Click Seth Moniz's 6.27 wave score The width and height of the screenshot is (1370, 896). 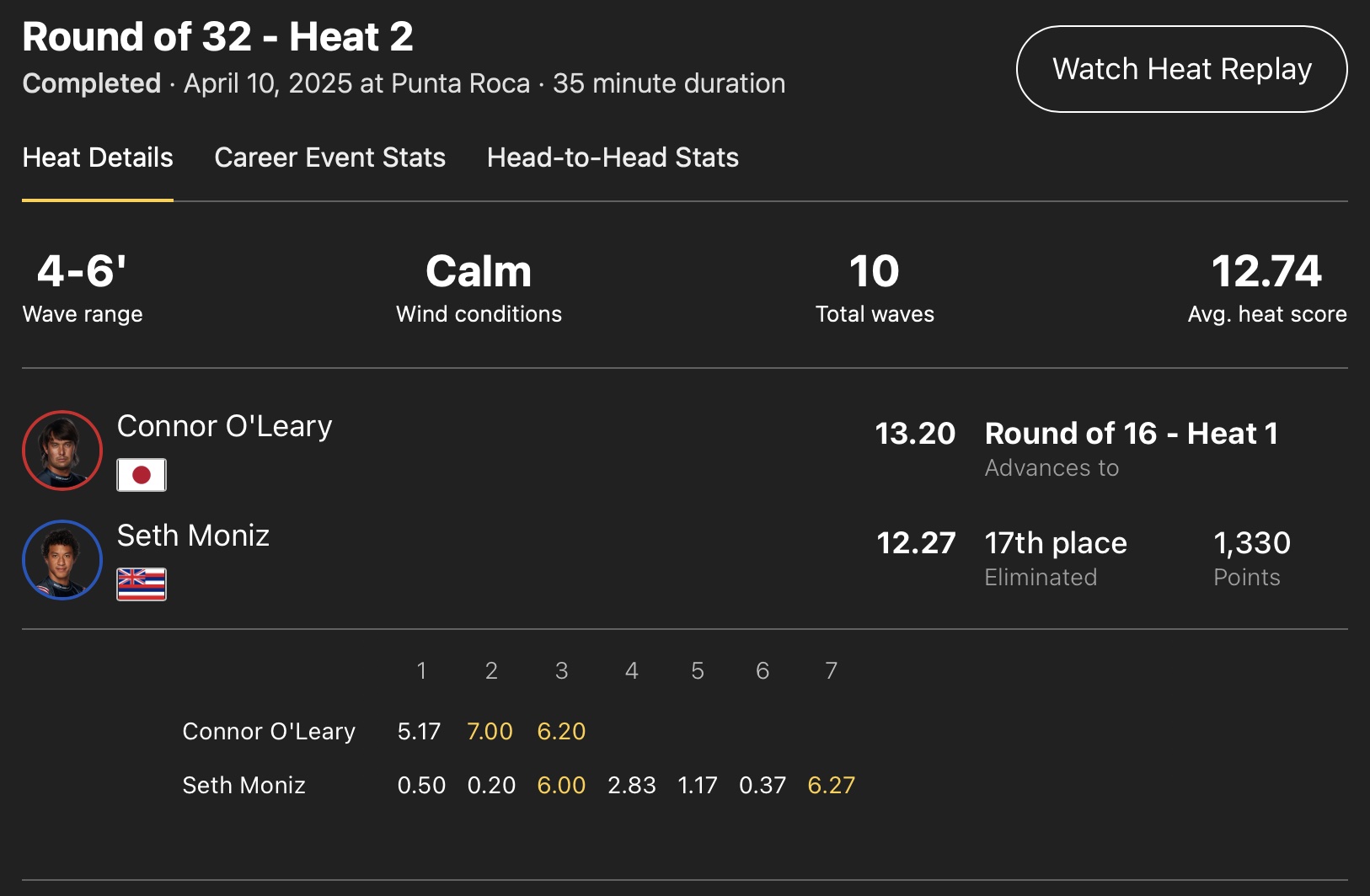(x=831, y=786)
